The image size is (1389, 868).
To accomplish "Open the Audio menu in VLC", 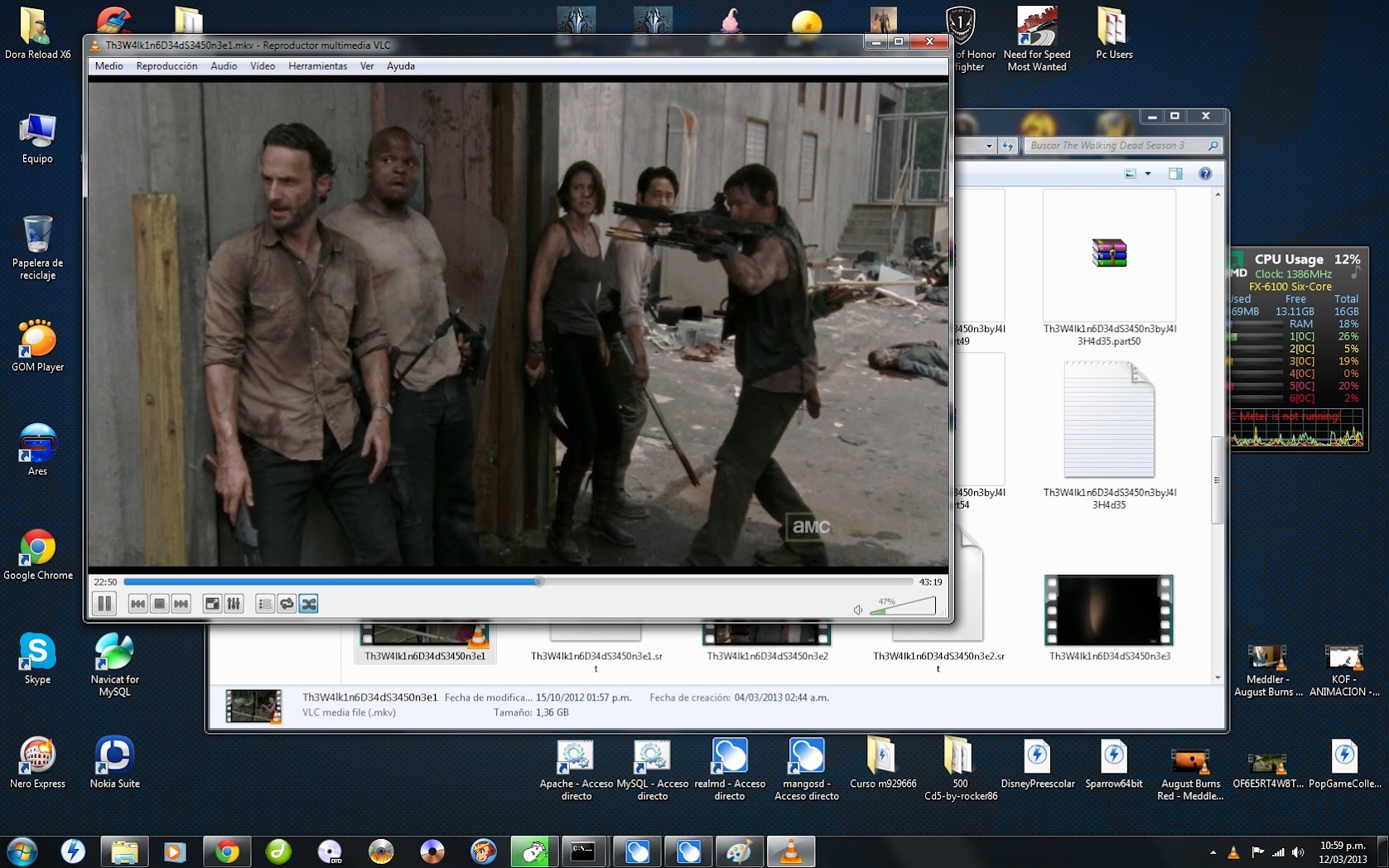I will [x=224, y=66].
